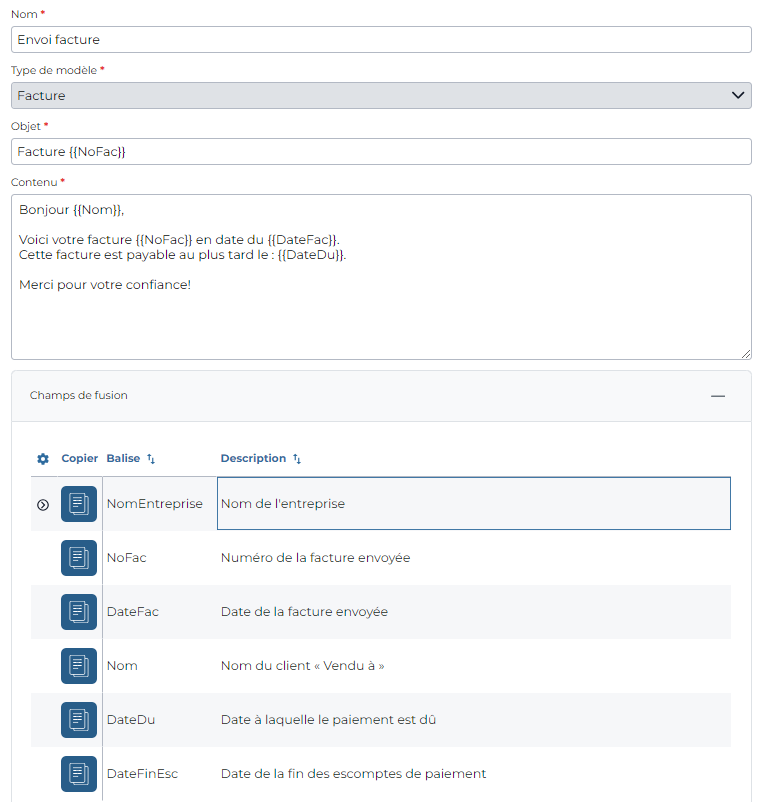Sort the table by Balise column
Viewport: 758px width, 810px height.
151,459
